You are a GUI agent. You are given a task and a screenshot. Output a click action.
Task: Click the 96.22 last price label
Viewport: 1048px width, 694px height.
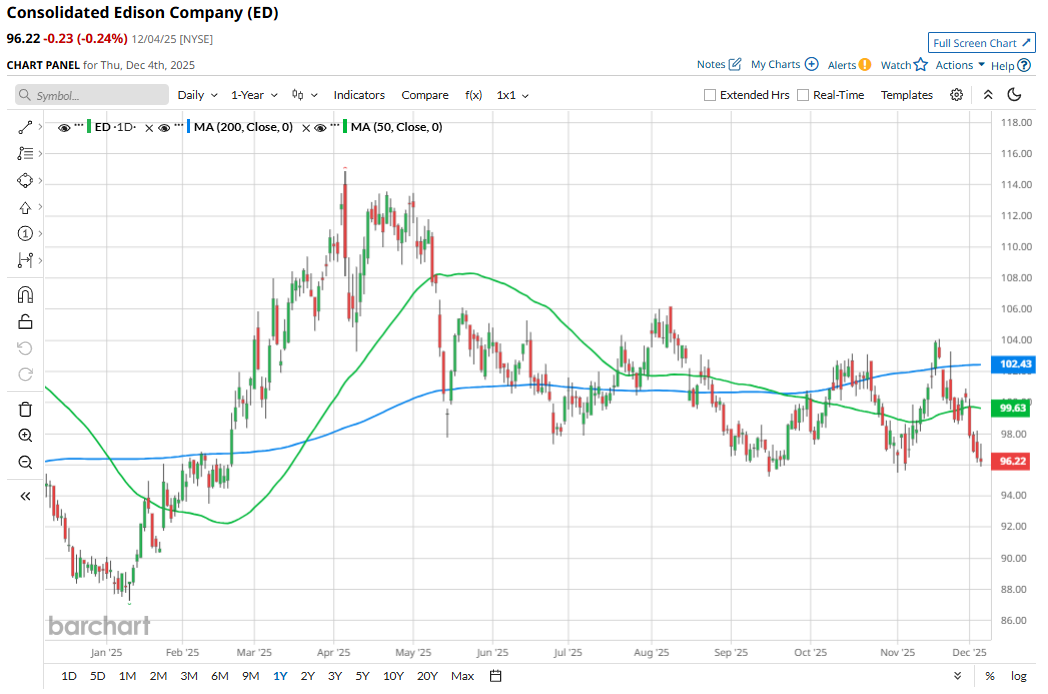point(1013,461)
